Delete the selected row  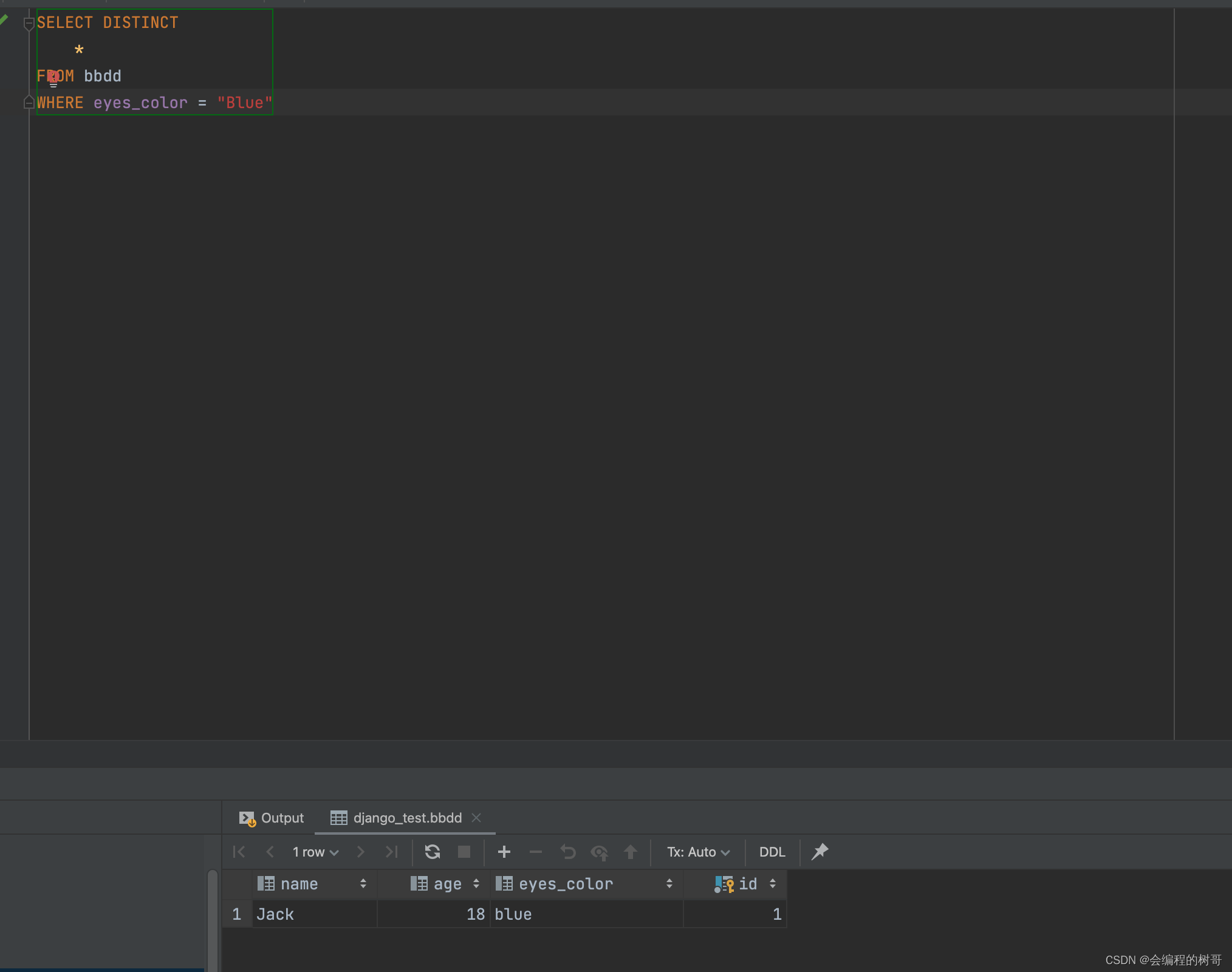536,852
